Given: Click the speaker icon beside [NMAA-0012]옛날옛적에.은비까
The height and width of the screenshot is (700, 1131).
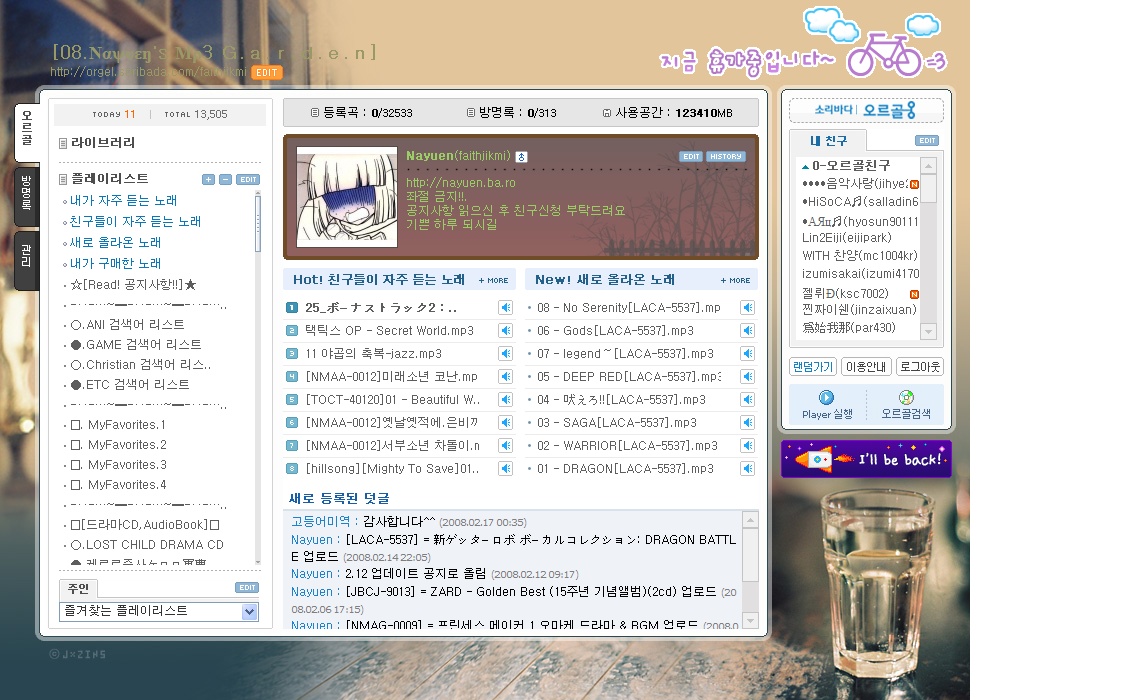Looking at the screenshot, I should [x=506, y=423].
